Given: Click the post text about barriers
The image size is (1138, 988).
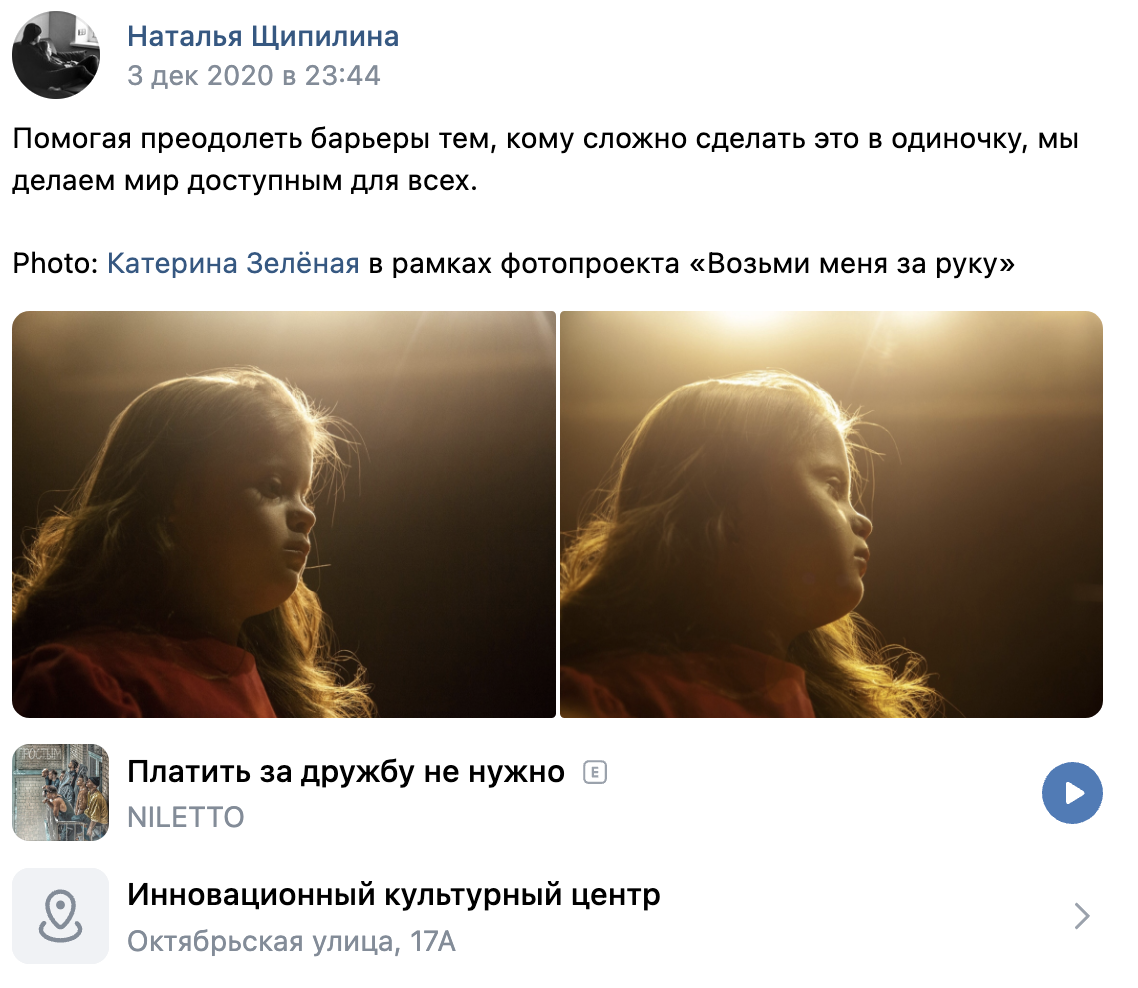Looking at the screenshot, I should pos(546,159).
